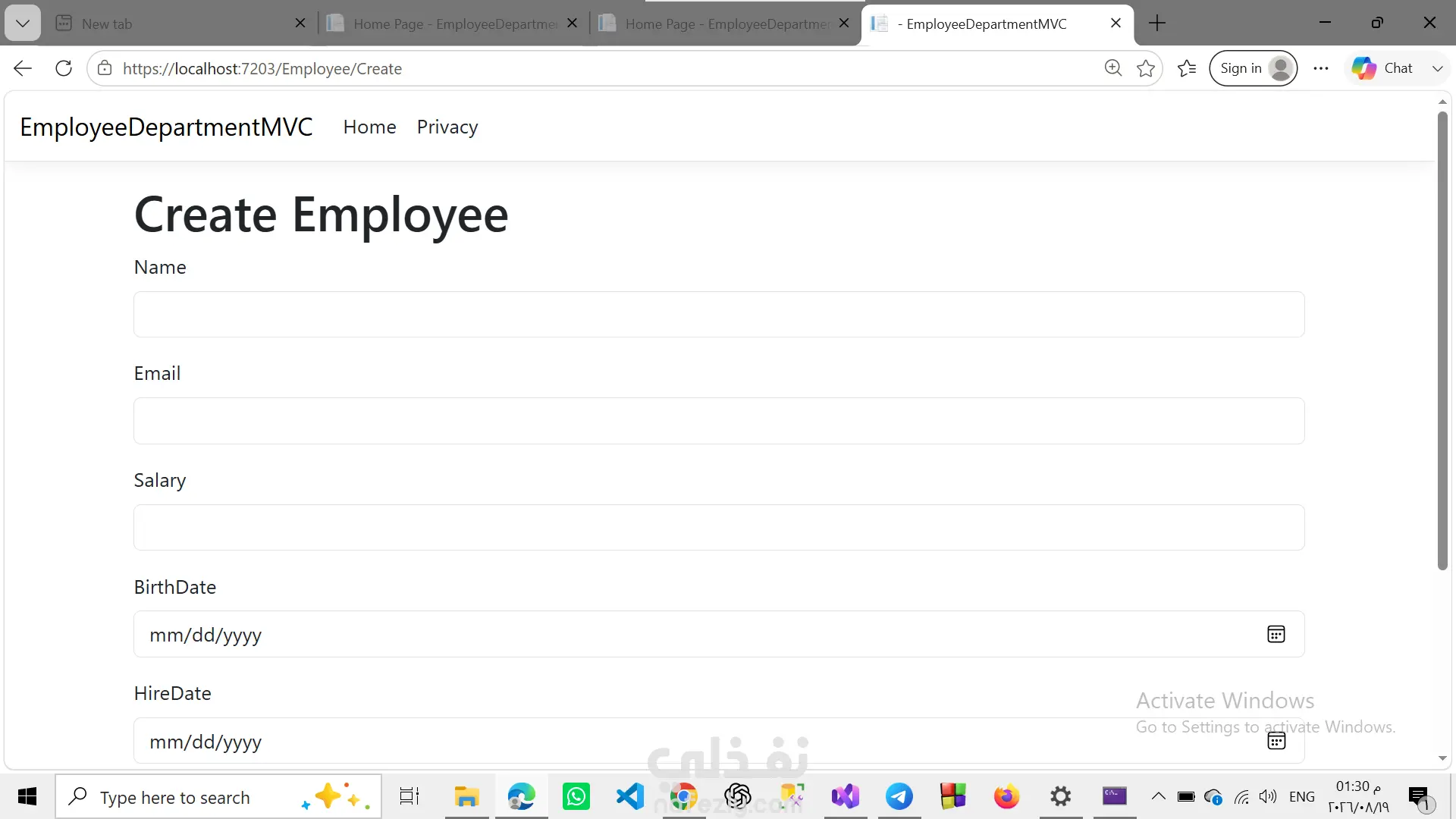The image size is (1456, 819).
Task: Close the active EmployeeDepartmentMVC tab
Action: [x=1116, y=24]
